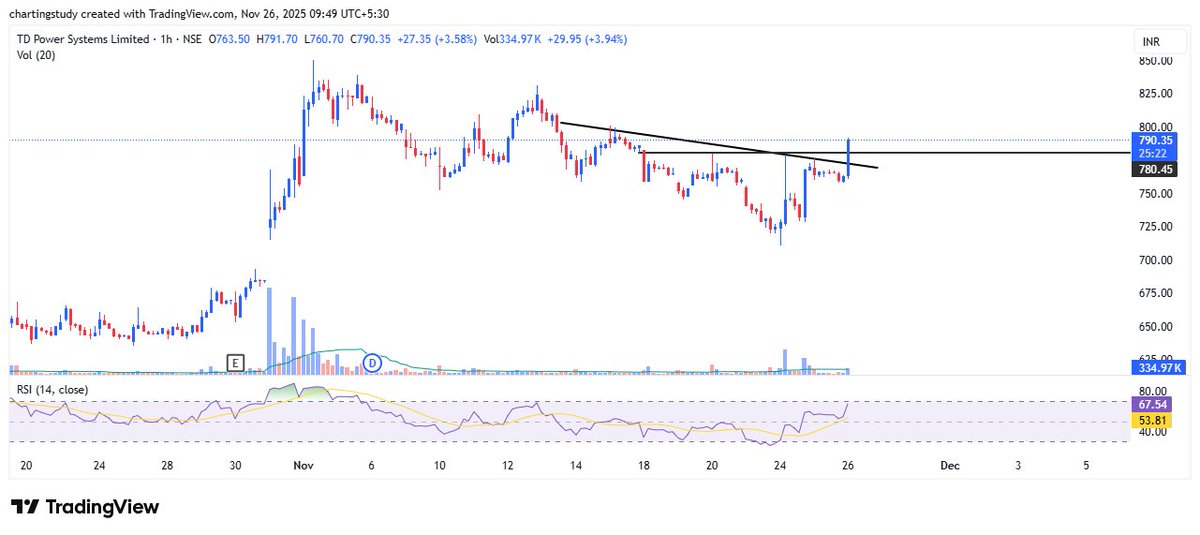The width and height of the screenshot is (1200, 535).
Task: Click the open value O763.50 in header
Action: 231,42
